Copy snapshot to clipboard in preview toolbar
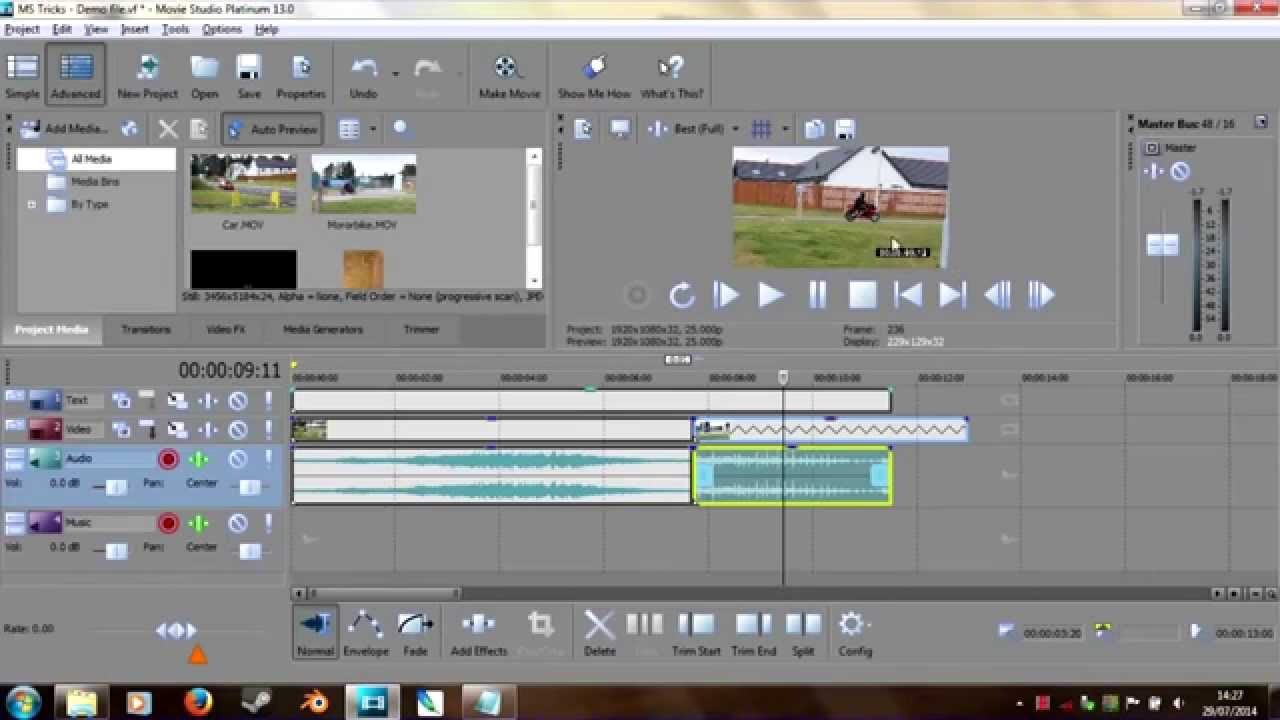 [815, 129]
